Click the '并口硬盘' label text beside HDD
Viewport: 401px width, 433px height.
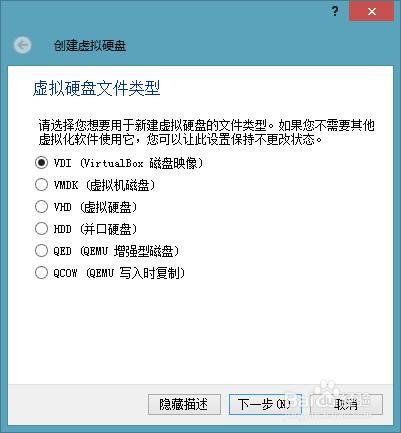pos(108,229)
